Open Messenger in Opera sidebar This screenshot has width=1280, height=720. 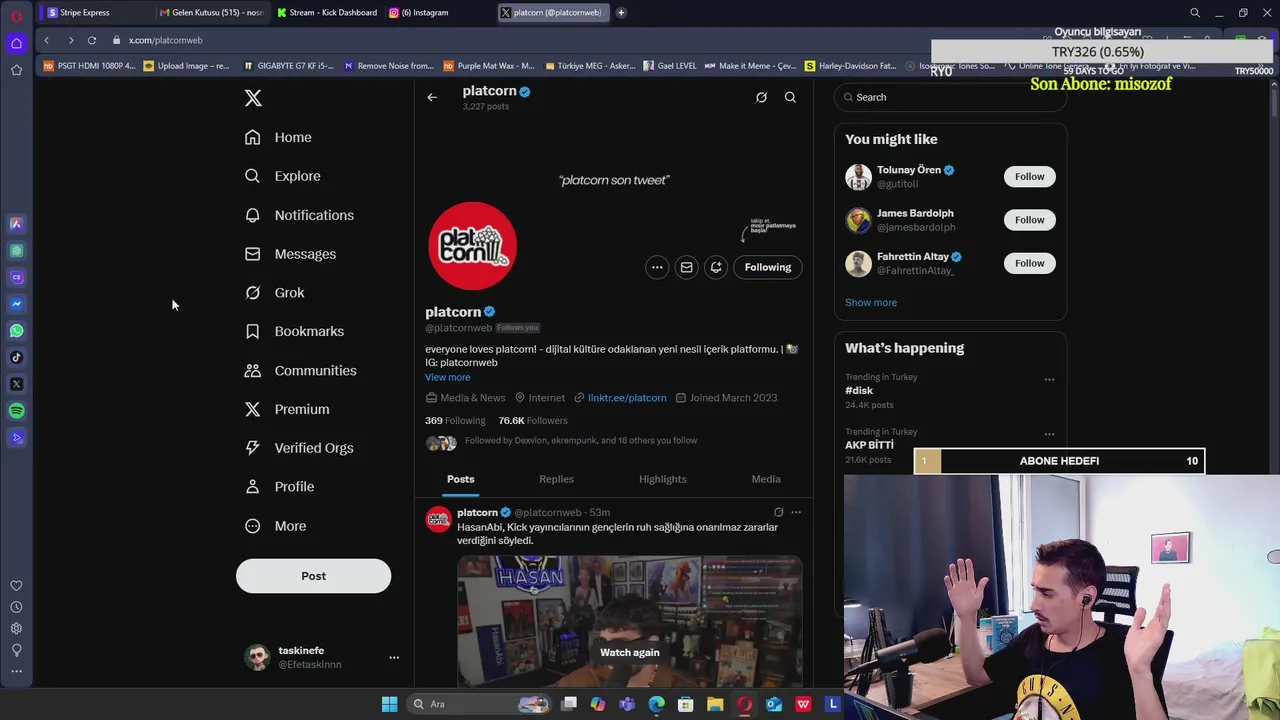tap(16, 304)
